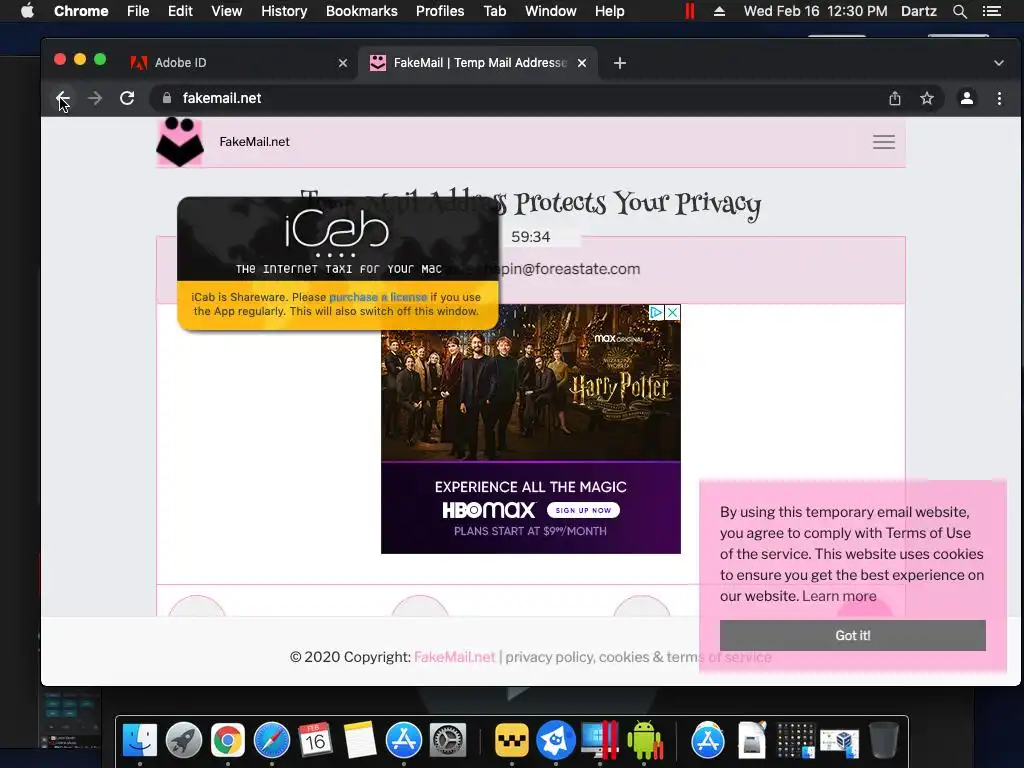Open the View menu
Image resolution: width=1024 pixels, height=768 pixels.
[x=227, y=11]
